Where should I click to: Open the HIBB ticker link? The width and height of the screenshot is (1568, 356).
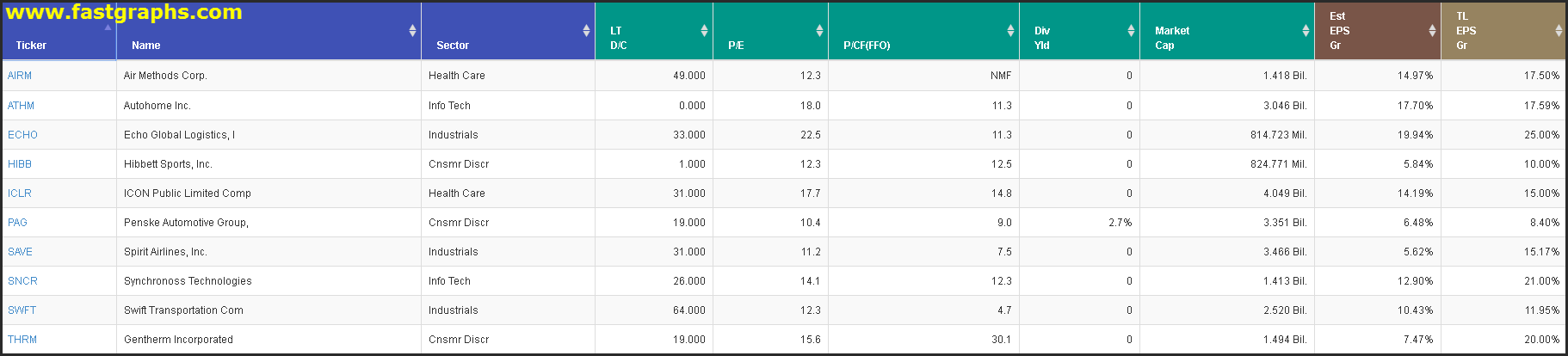[x=20, y=164]
